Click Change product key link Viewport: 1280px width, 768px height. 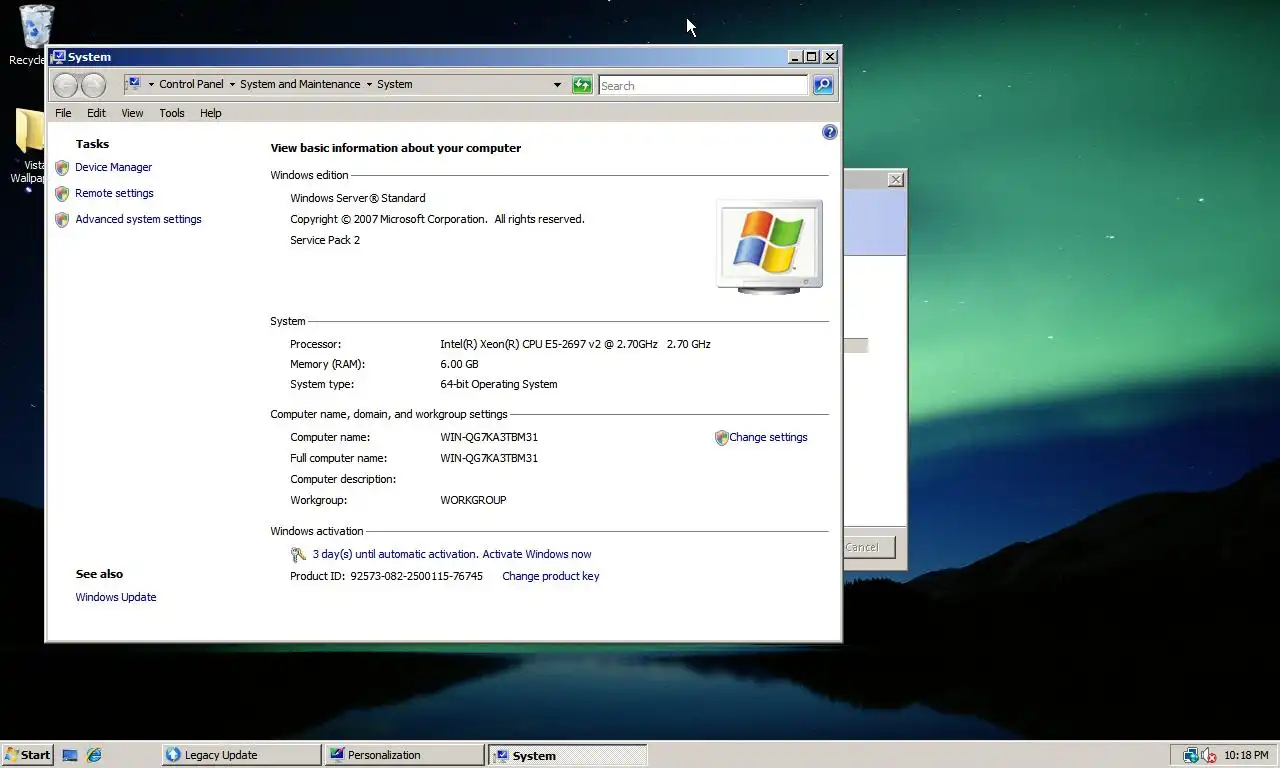coord(551,576)
